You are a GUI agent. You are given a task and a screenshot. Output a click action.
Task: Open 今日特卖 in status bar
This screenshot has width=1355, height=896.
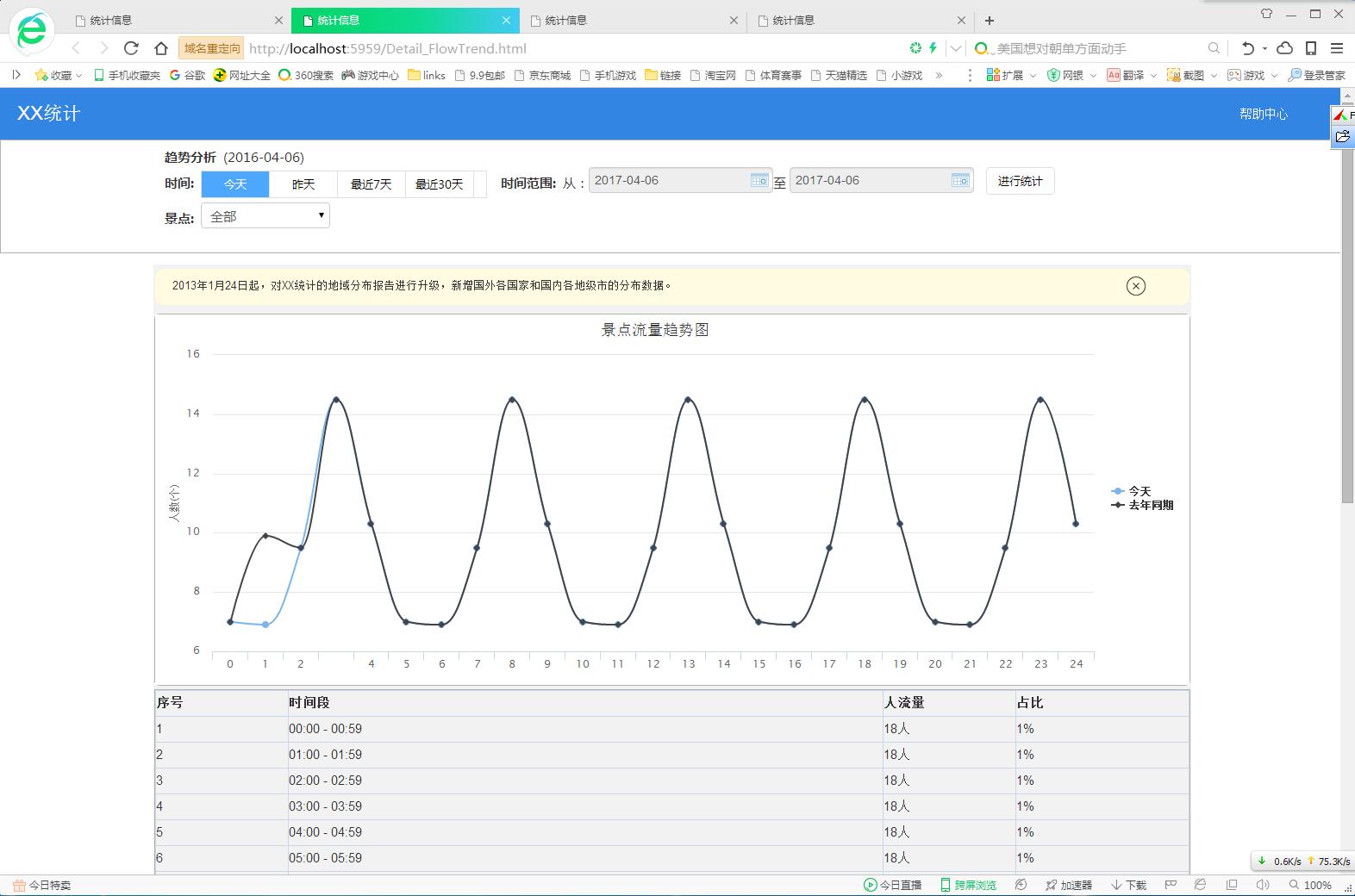[42, 885]
